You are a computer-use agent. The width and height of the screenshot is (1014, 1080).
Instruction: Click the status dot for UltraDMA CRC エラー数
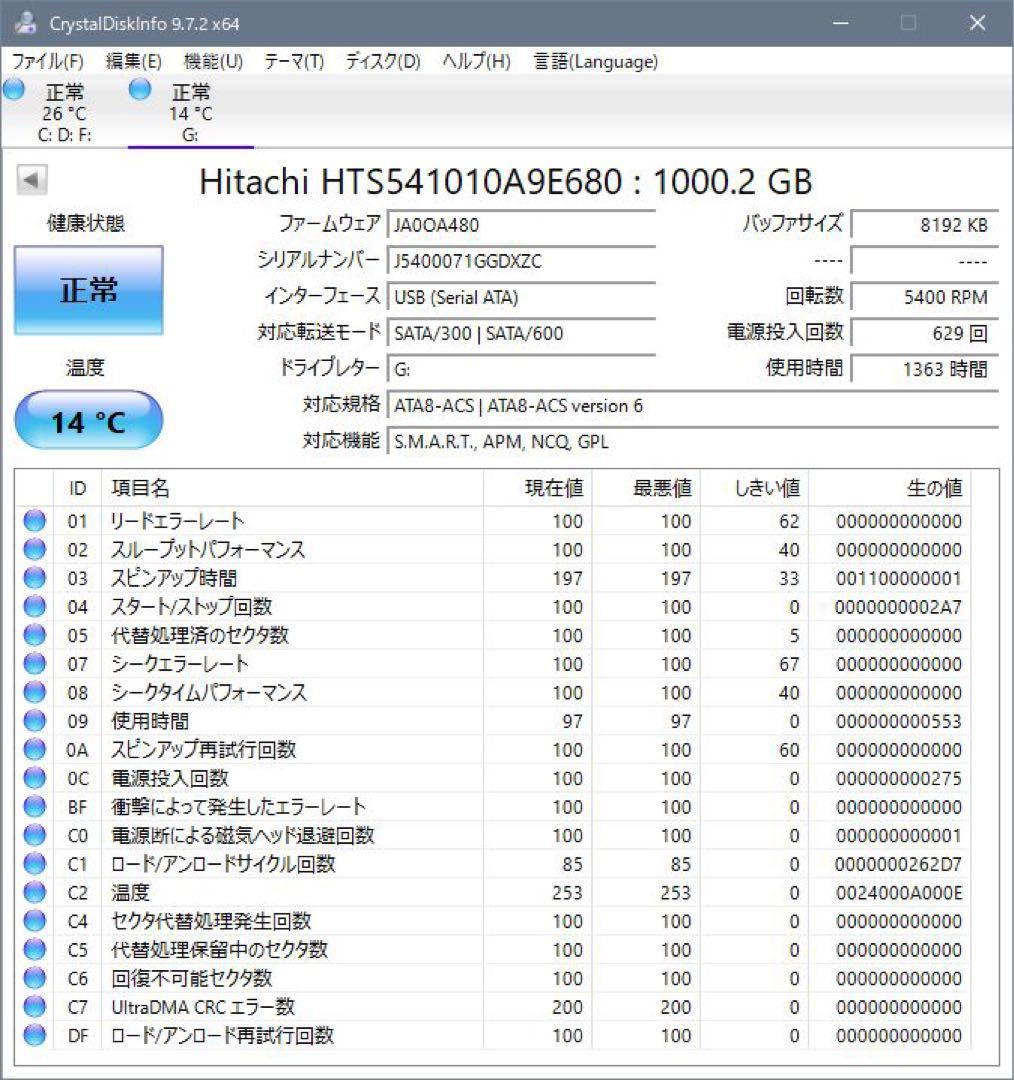tap(34, 1007)
